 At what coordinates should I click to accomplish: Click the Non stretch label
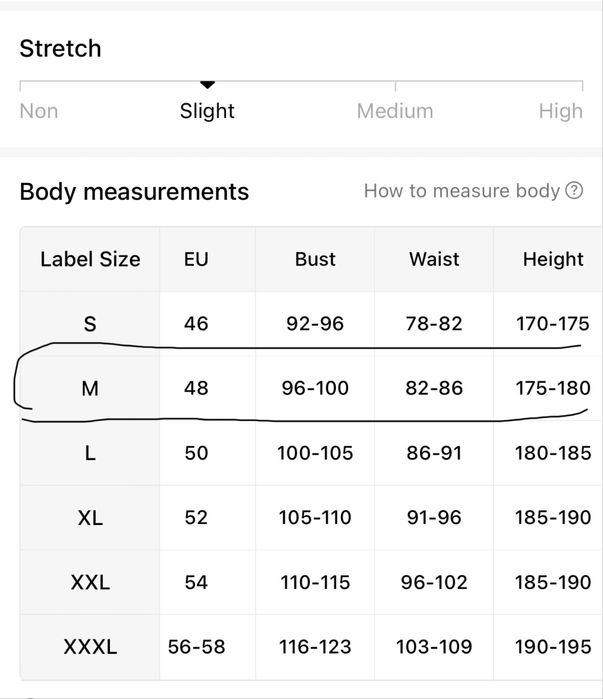tap(39, 111)
